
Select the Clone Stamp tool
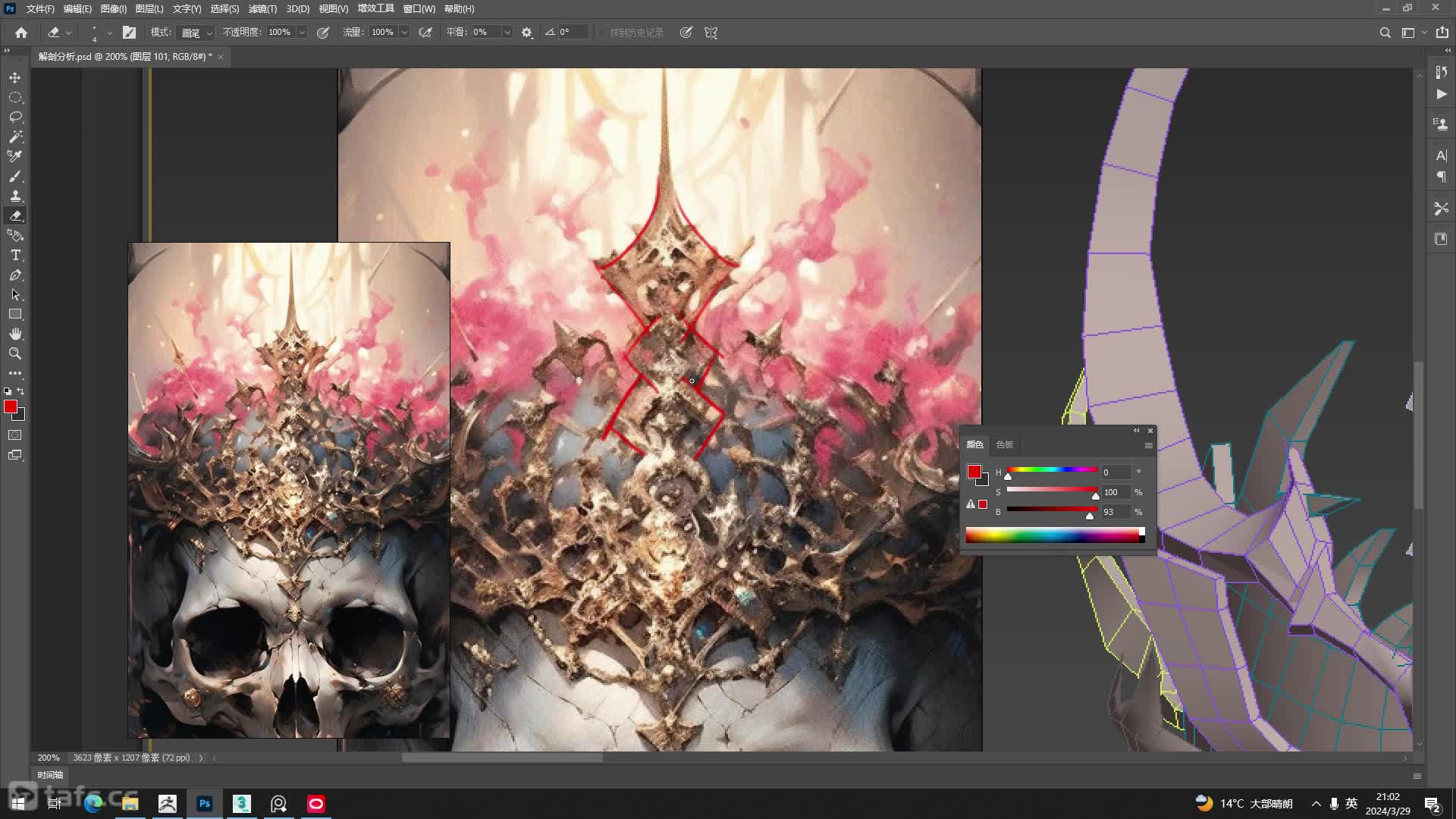coord(15,196)
